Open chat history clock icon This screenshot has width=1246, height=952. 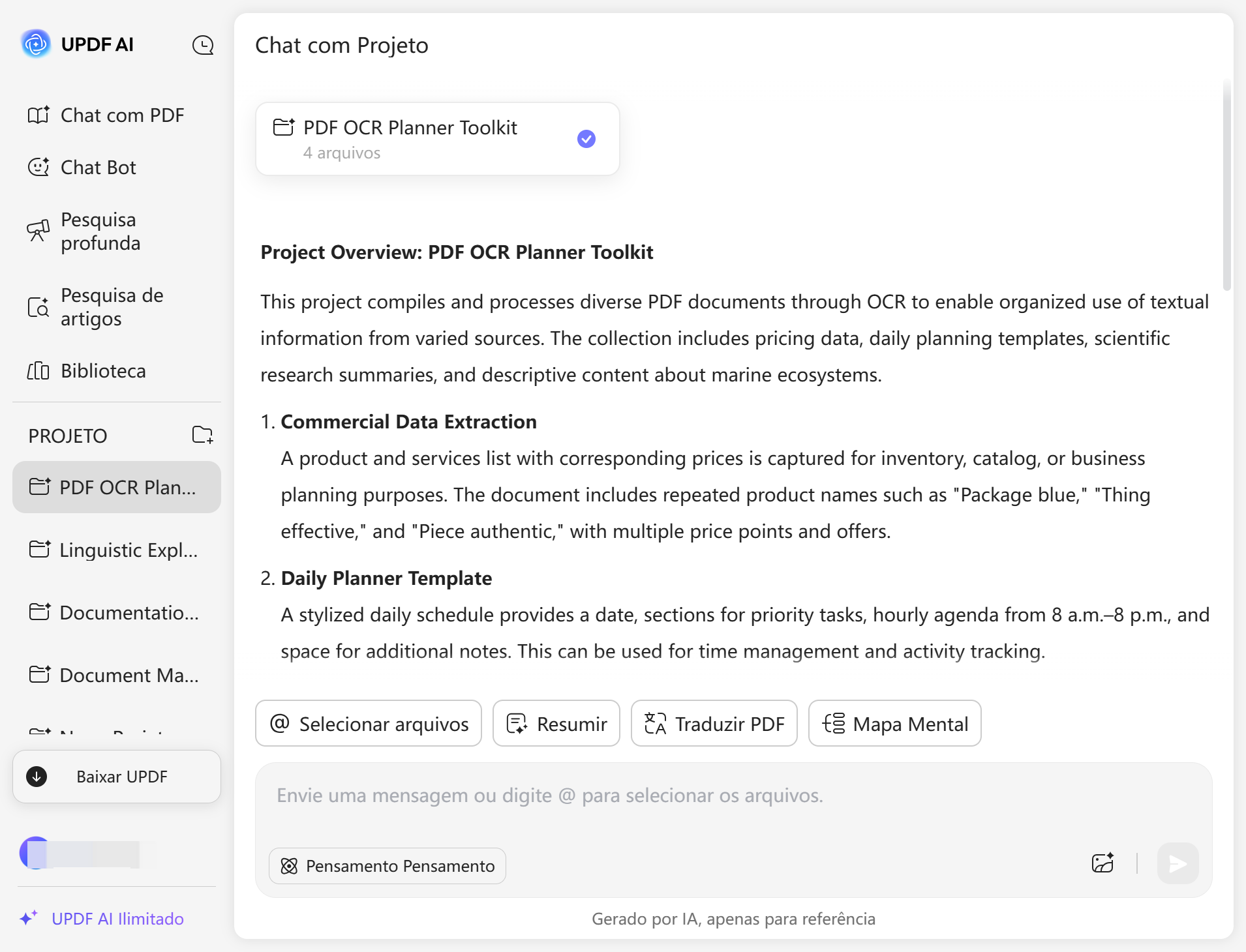pyautogui.click(x=203, y=45)
